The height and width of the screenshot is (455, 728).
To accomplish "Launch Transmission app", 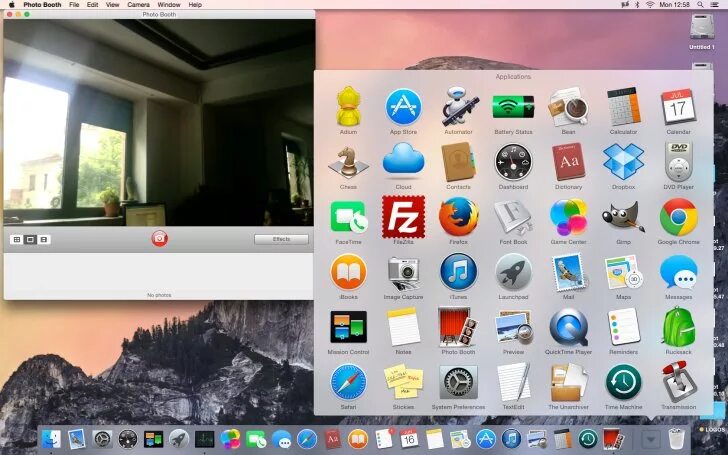I will tap(678, 382).
